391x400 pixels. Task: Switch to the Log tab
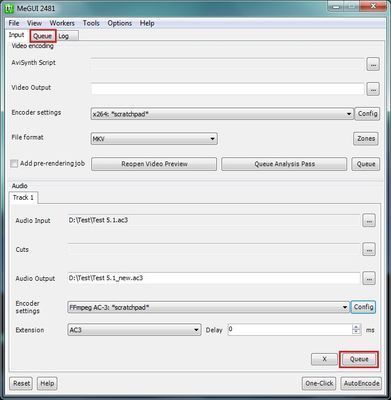pos(67,36)
